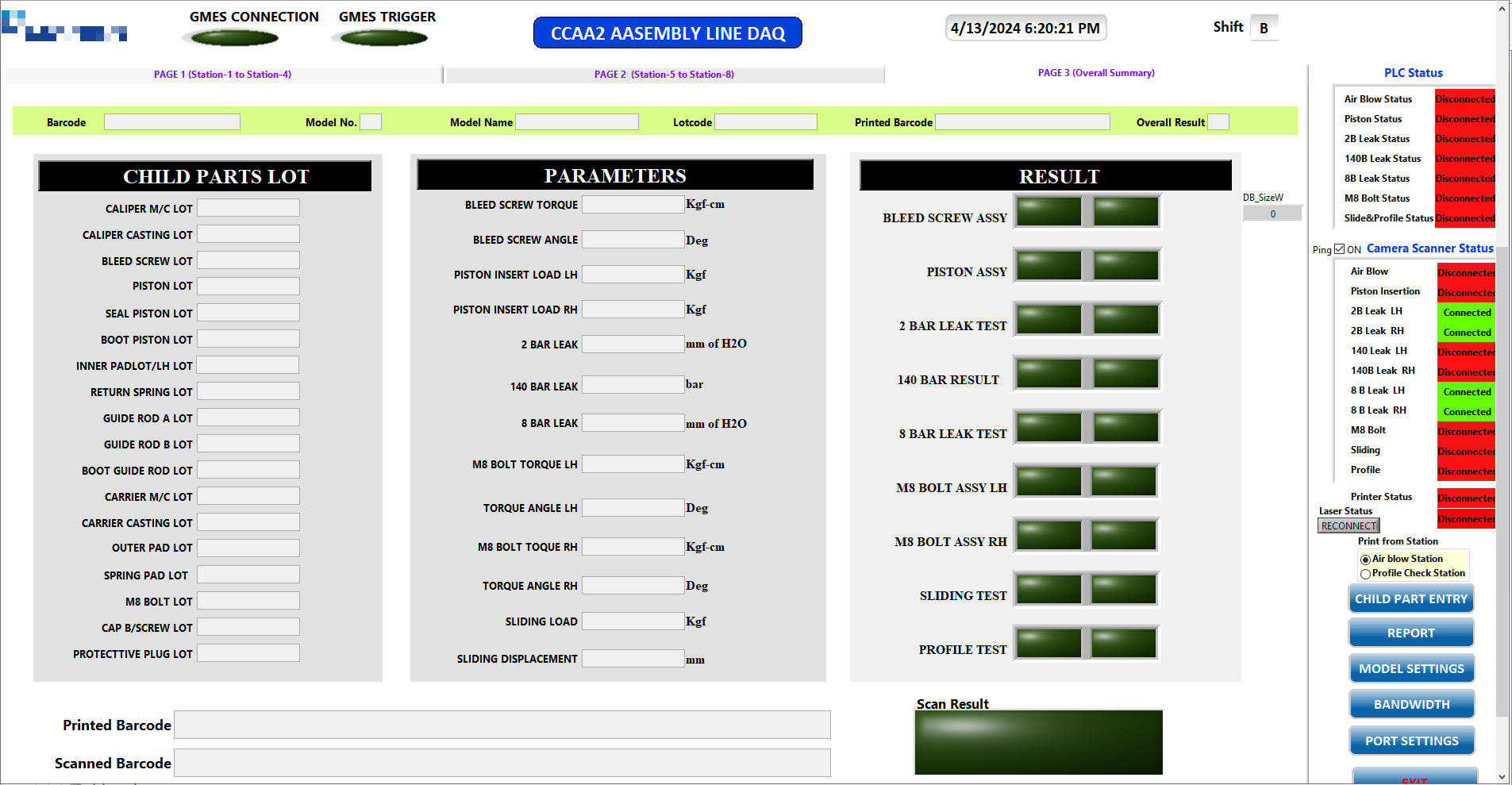
Task: Click the GMES TRIGGER indicator light
Action: (384, 37)
